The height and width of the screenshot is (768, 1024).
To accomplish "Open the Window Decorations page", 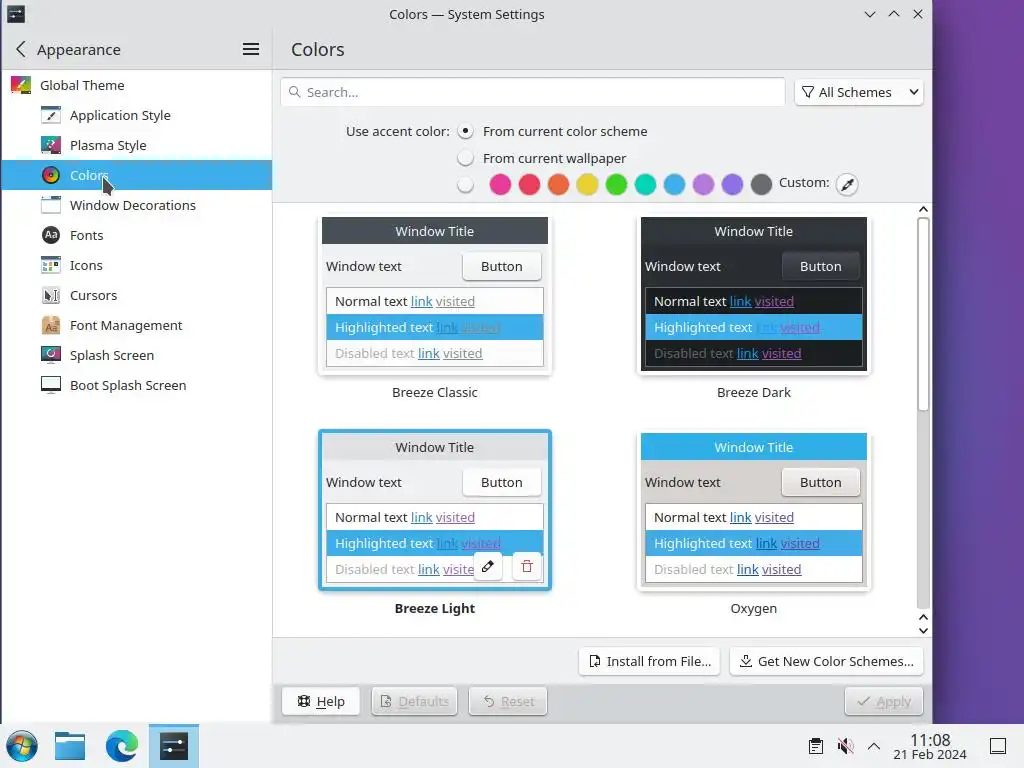I will click(133, 205).
